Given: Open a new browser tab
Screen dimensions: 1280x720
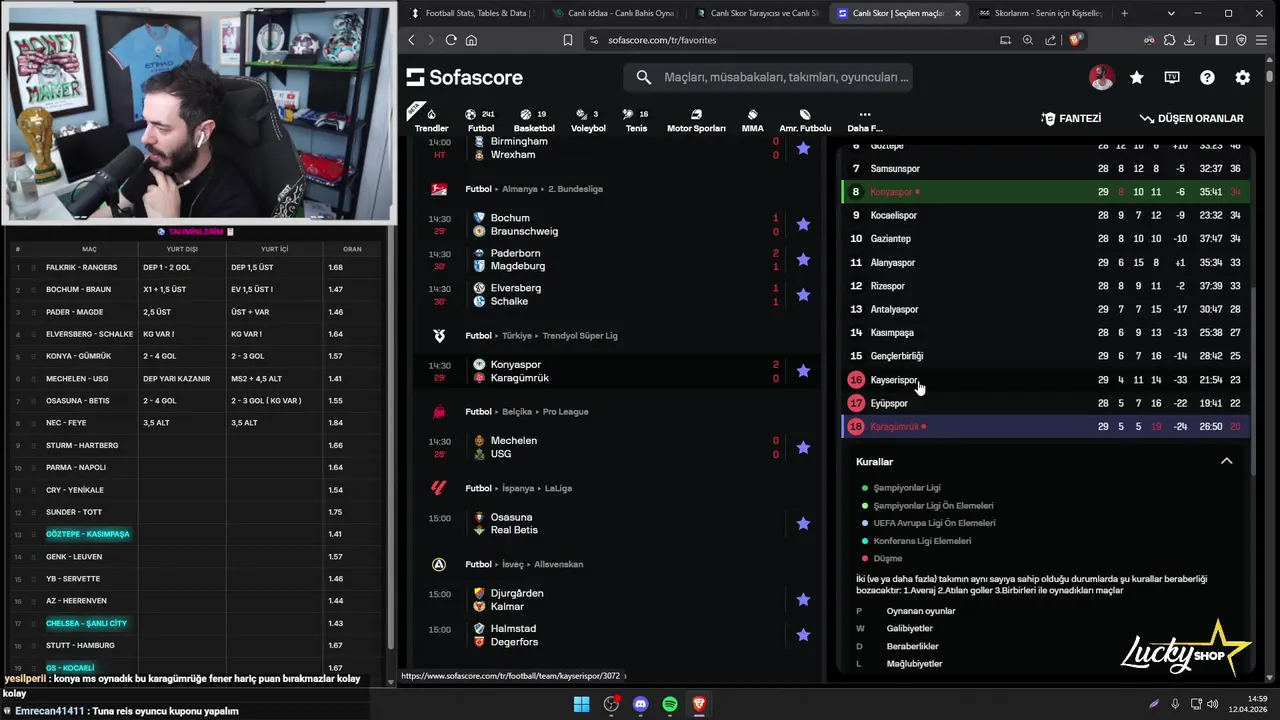Looking at the screenshot, I should point(1124,13).
